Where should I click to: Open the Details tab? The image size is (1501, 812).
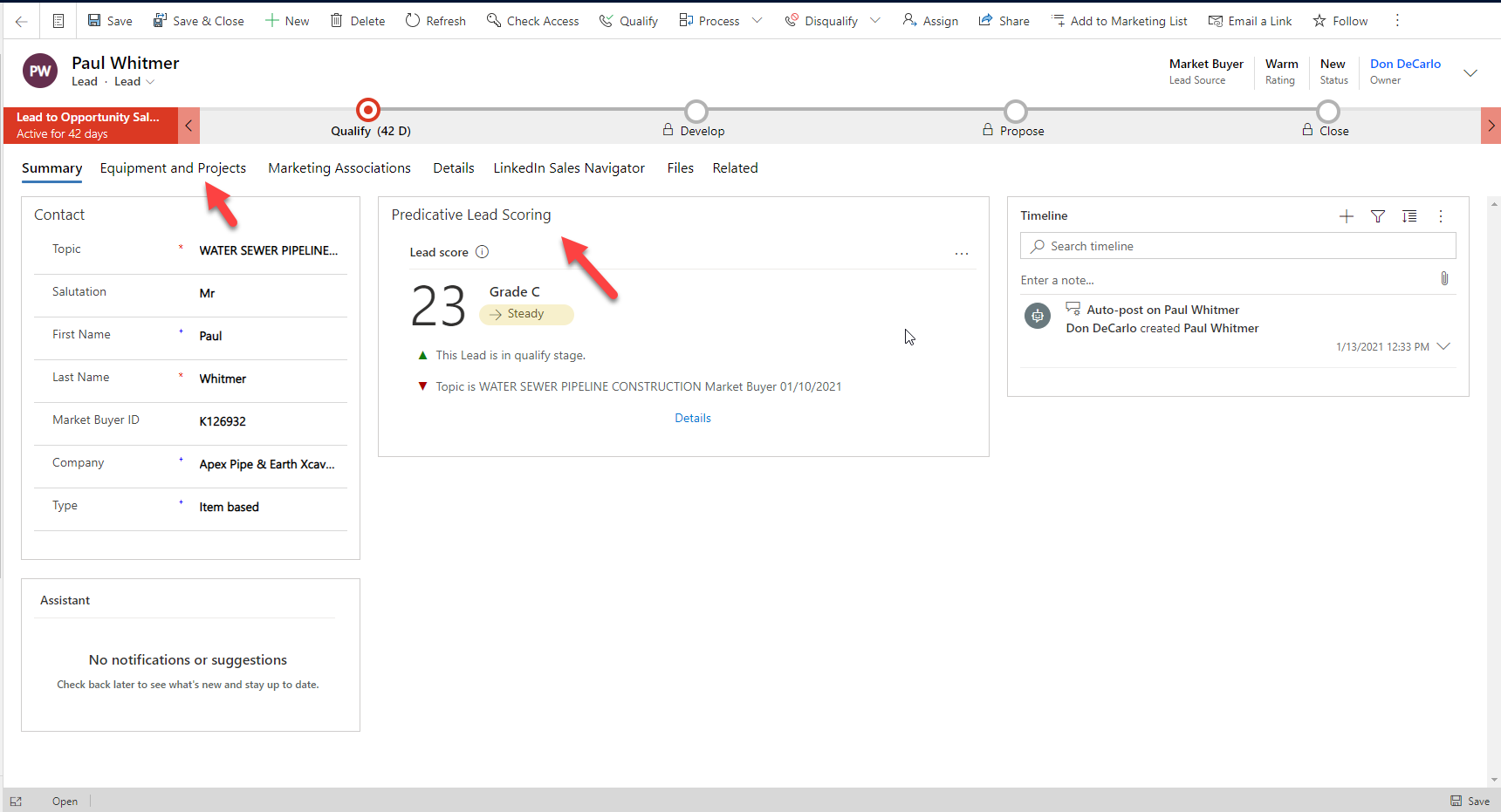(454, 168)
